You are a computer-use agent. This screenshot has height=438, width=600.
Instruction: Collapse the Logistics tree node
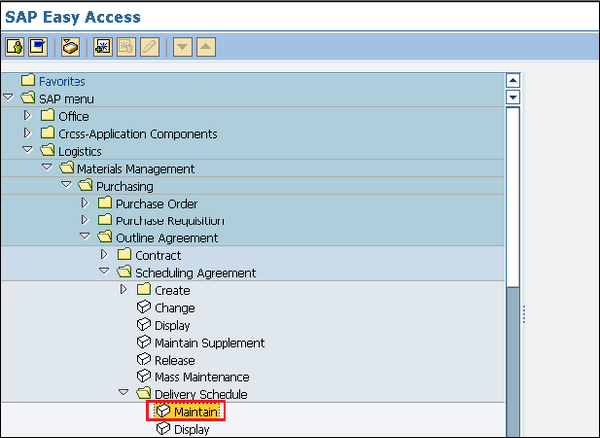pos(27,151)
